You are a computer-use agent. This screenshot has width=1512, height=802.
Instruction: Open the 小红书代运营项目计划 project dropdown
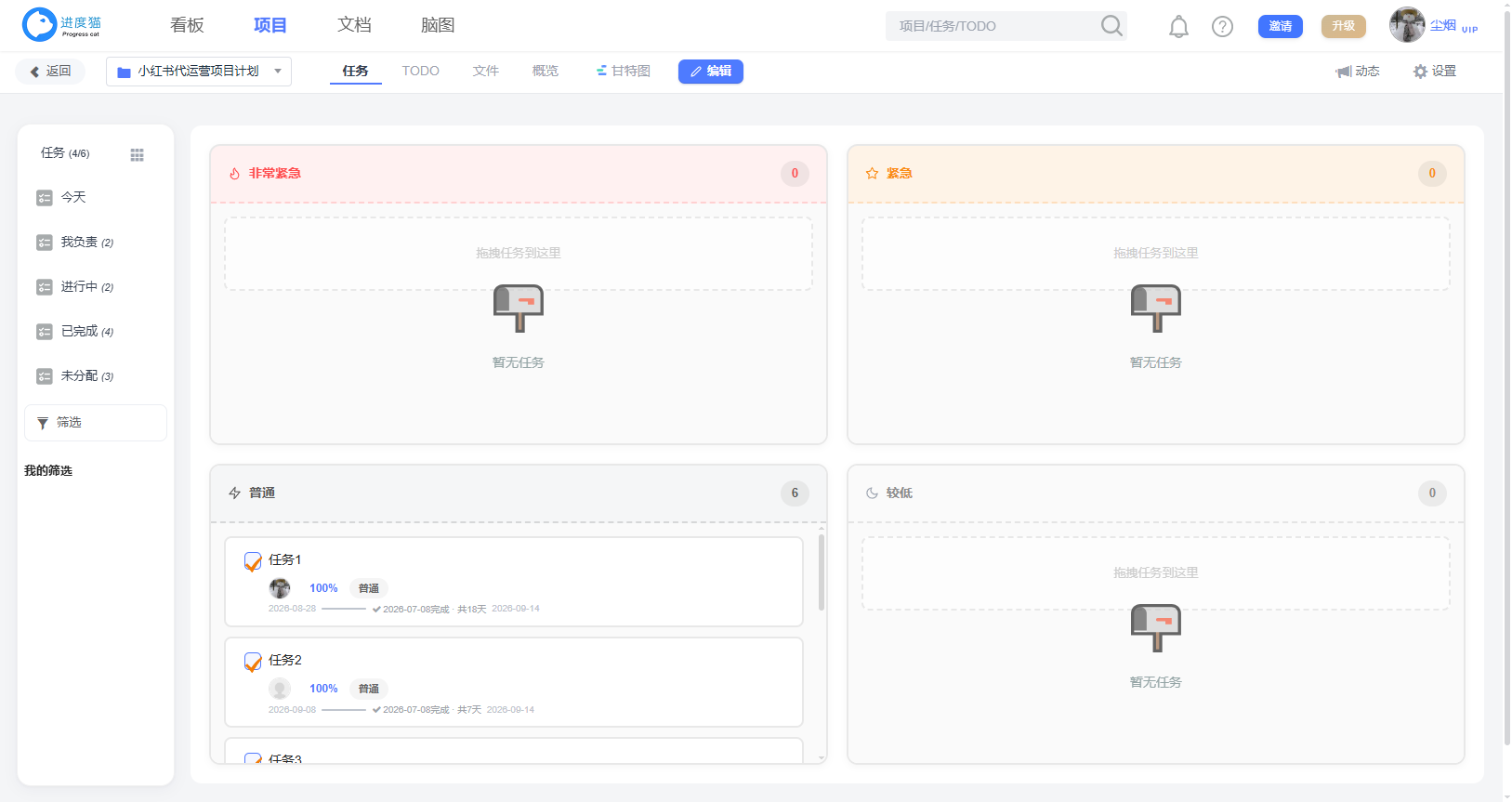pyautogui.click(x=199, y=72)
